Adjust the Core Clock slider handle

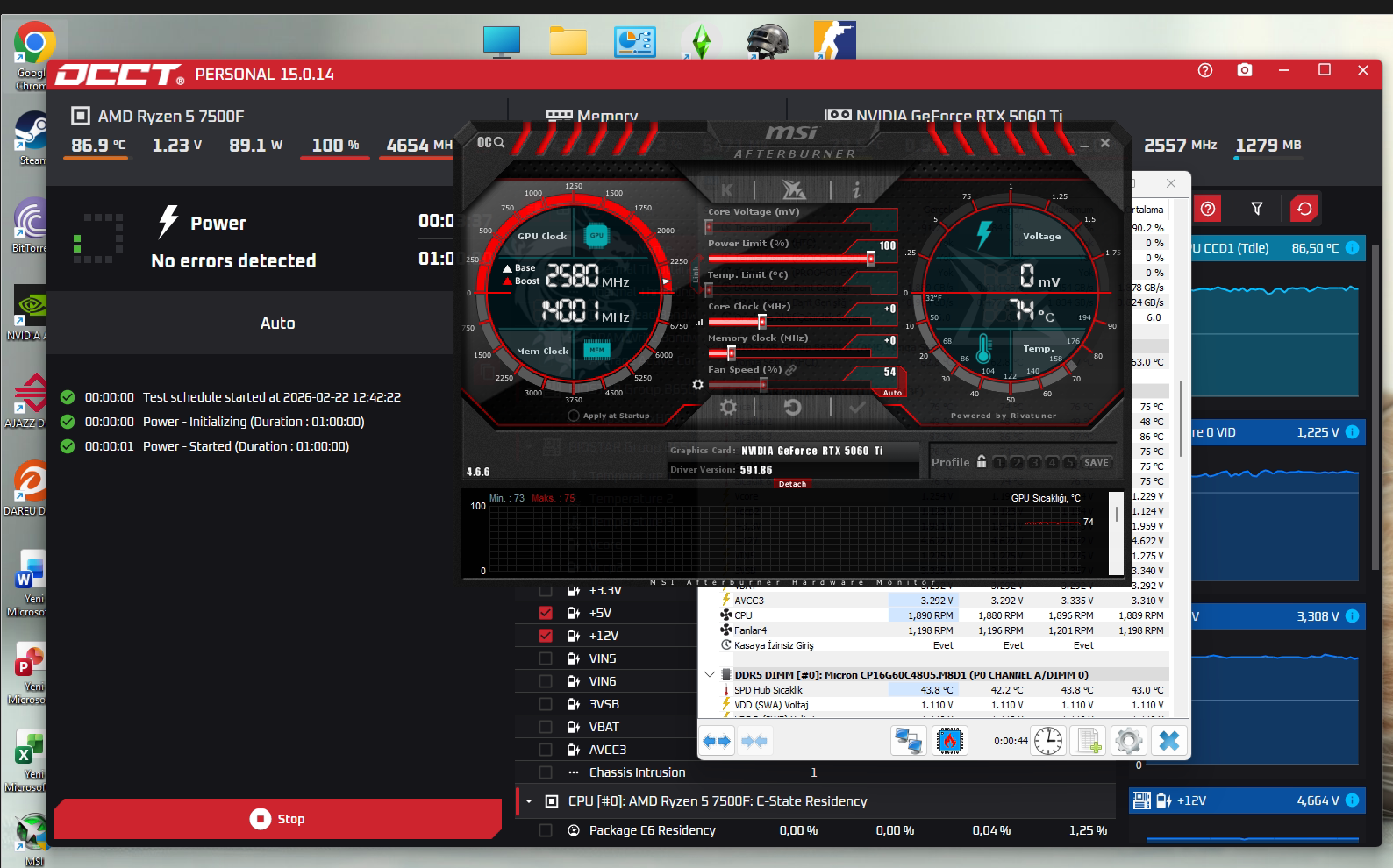point(762,322)
